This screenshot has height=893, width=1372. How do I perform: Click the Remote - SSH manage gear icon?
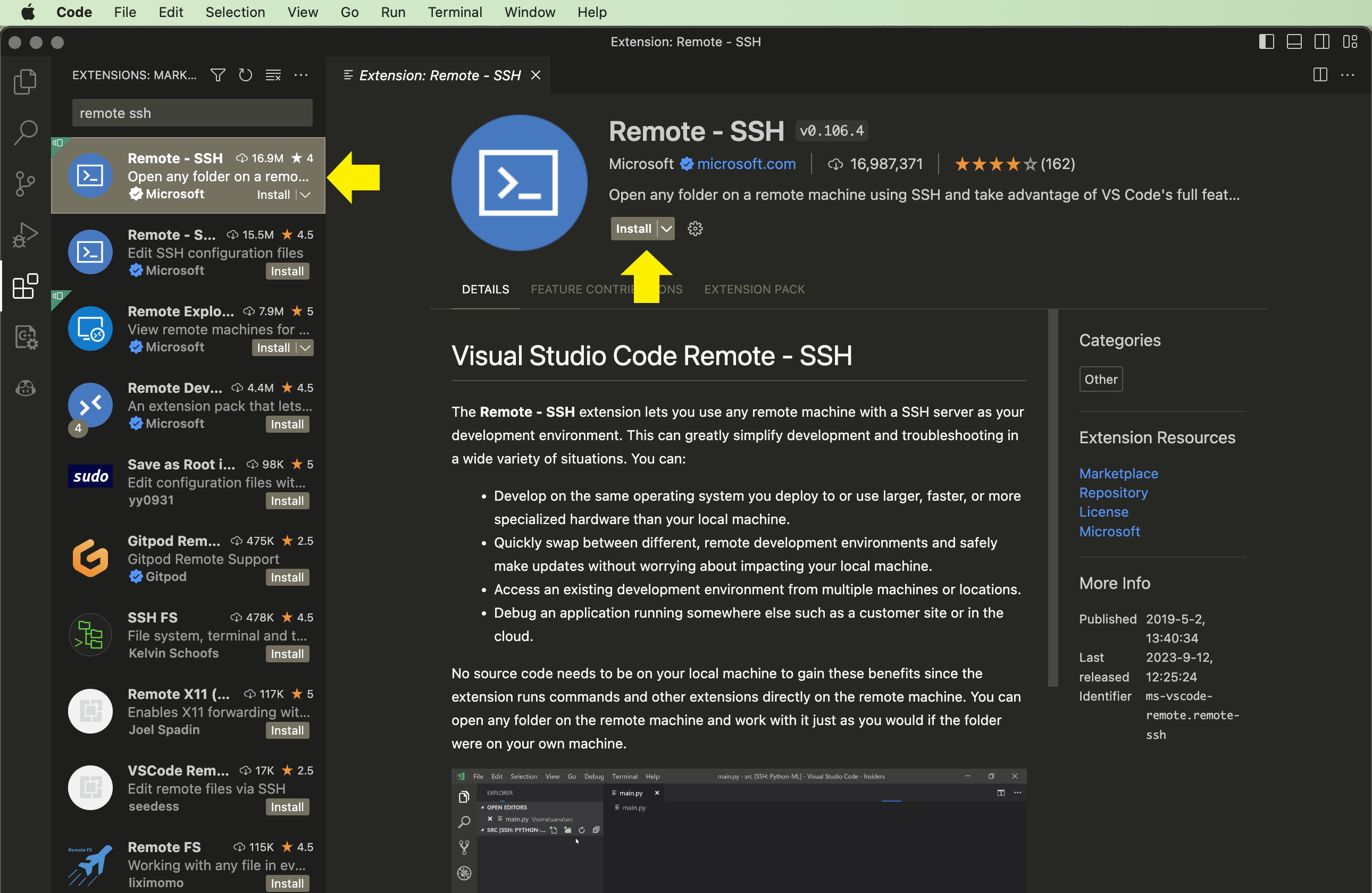point(695,229)
